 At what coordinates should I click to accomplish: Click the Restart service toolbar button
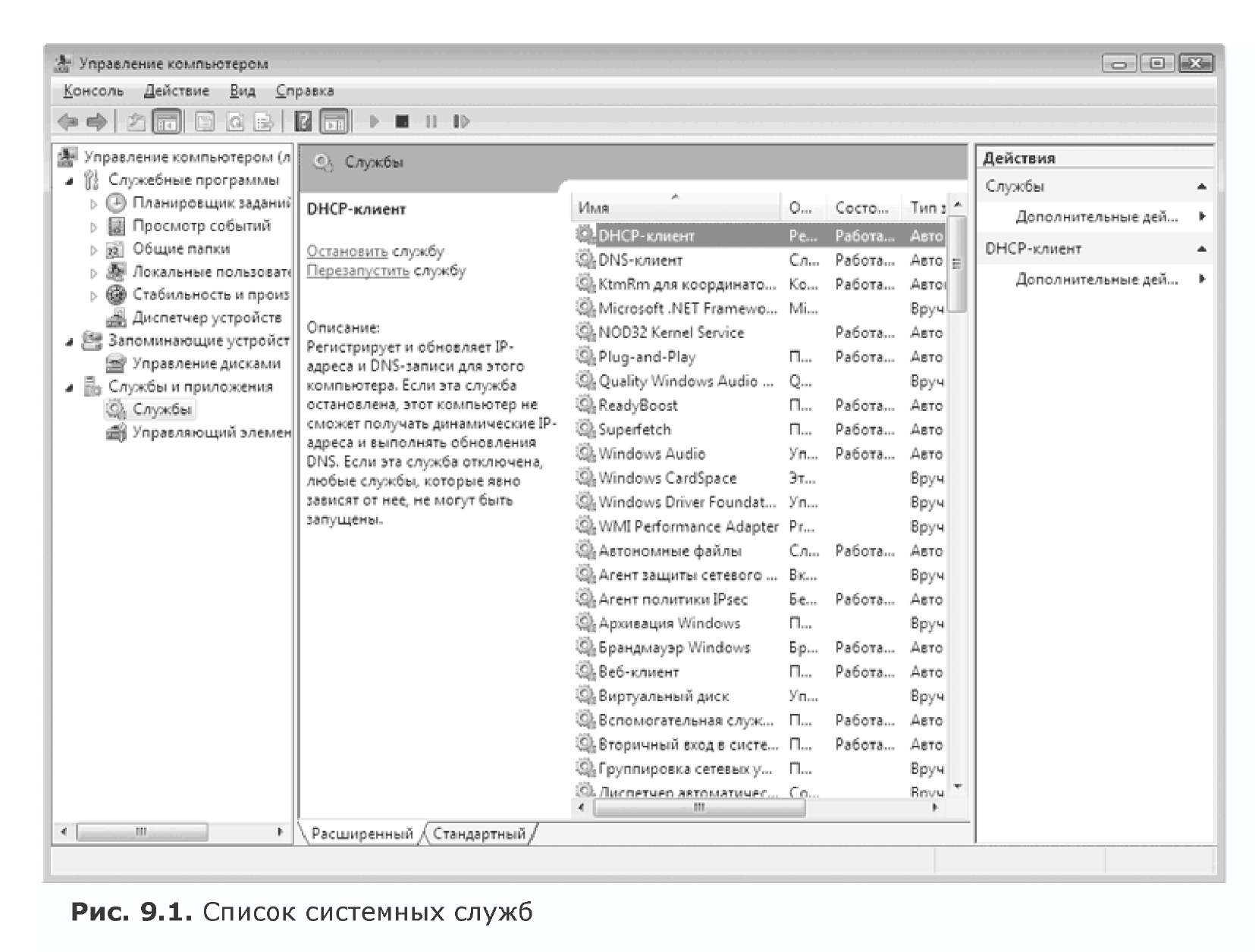[x=461, y=121]
